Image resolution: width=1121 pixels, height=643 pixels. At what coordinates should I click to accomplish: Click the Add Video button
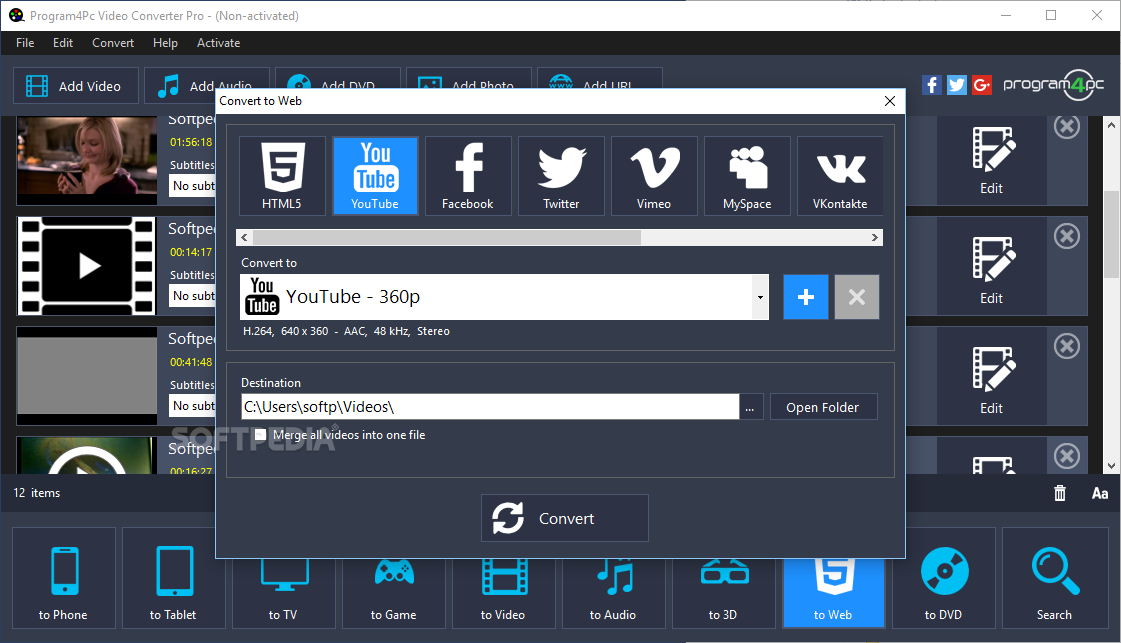pos(76,86)
